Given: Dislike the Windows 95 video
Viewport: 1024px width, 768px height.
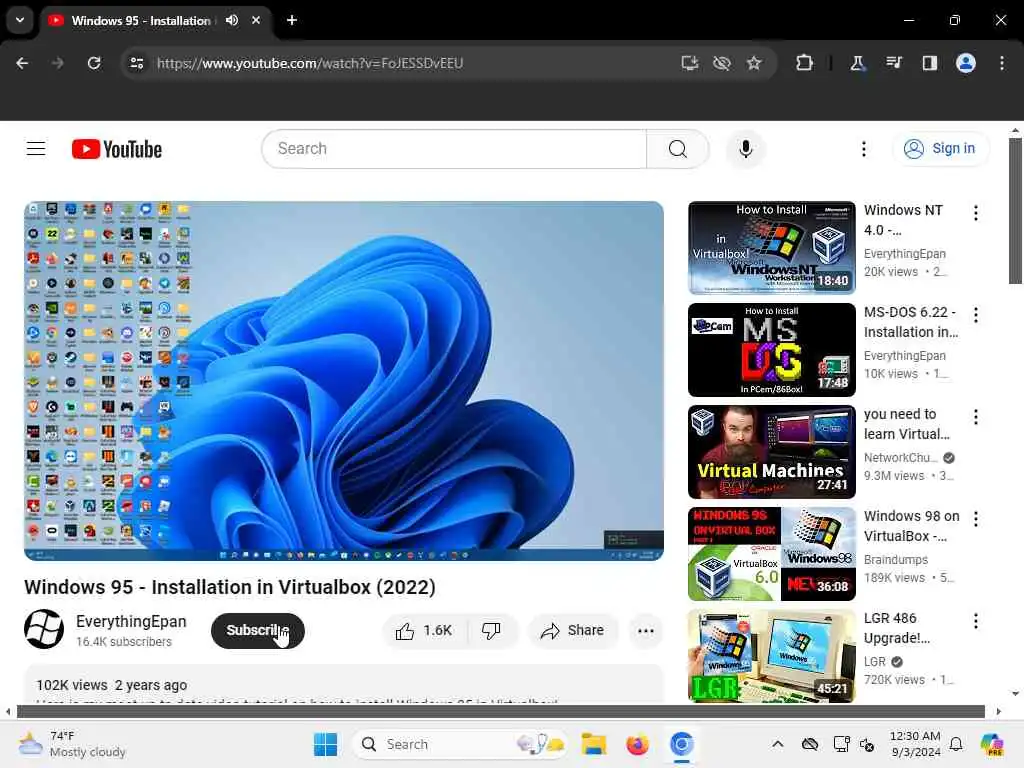Looking at the screenshot, I should coord(491,630).
